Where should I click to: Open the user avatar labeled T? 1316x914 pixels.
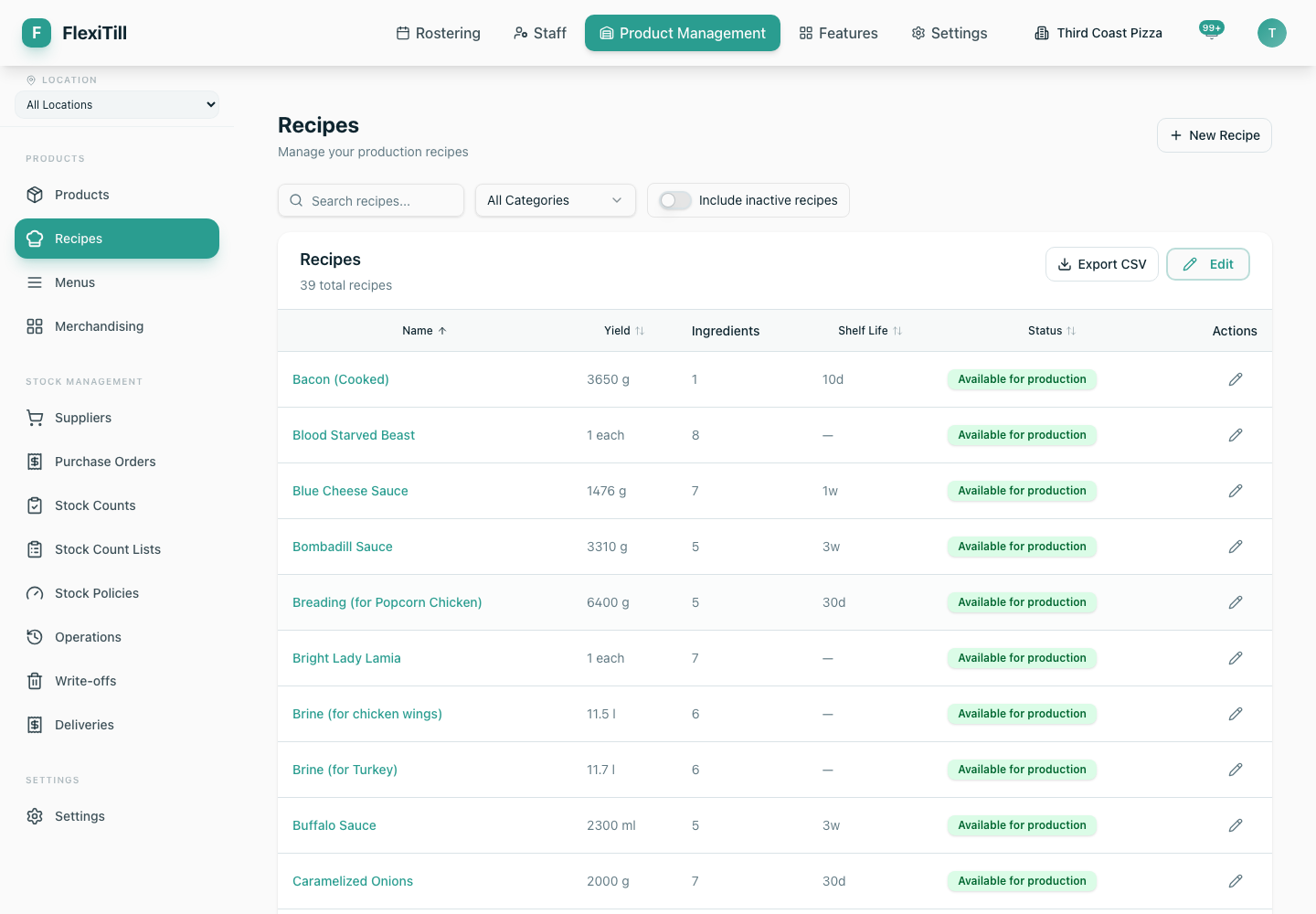pyautogui.click(x=1271, y=33)
